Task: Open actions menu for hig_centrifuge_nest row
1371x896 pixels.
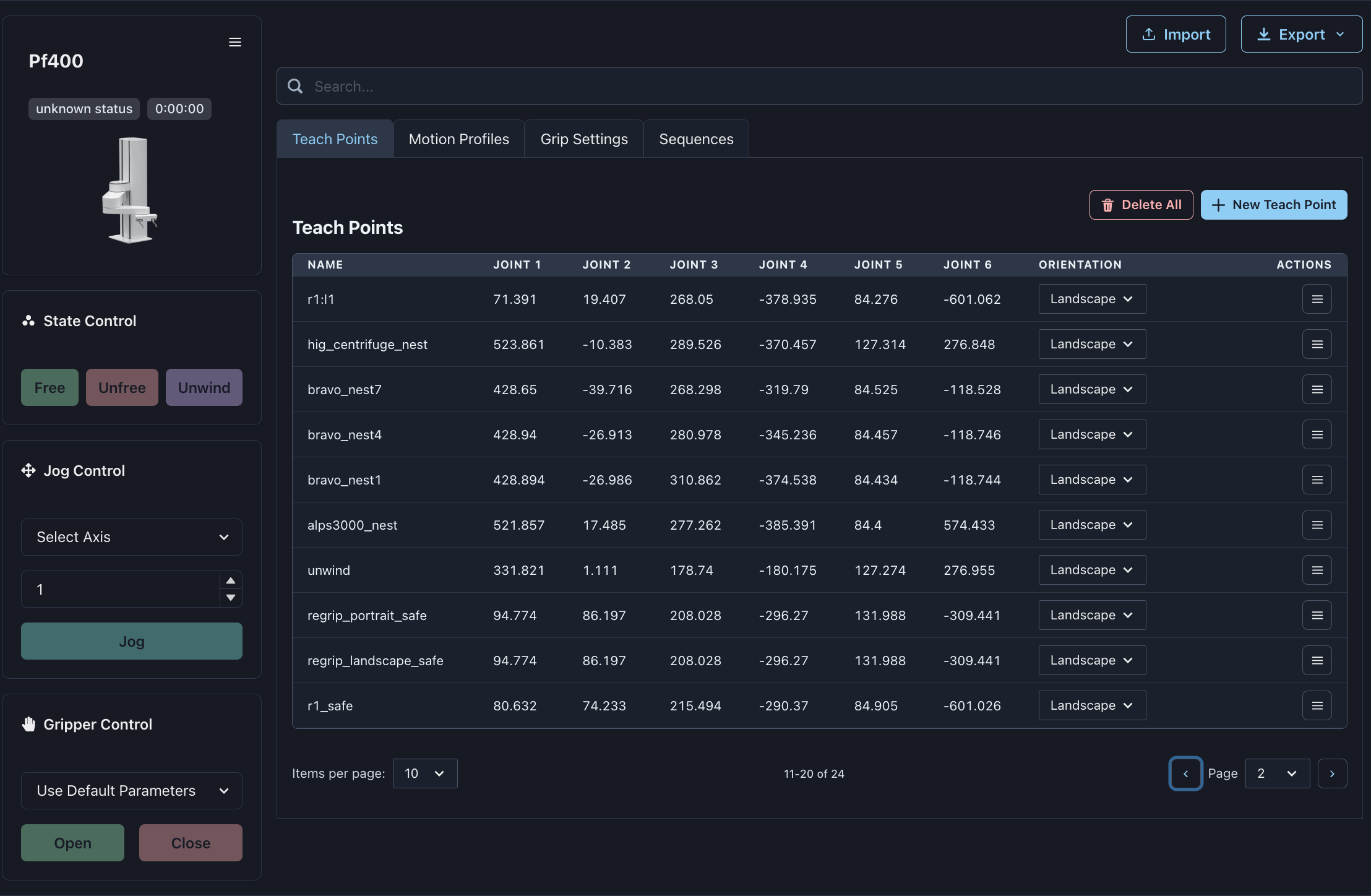Action: [1317, 344]
